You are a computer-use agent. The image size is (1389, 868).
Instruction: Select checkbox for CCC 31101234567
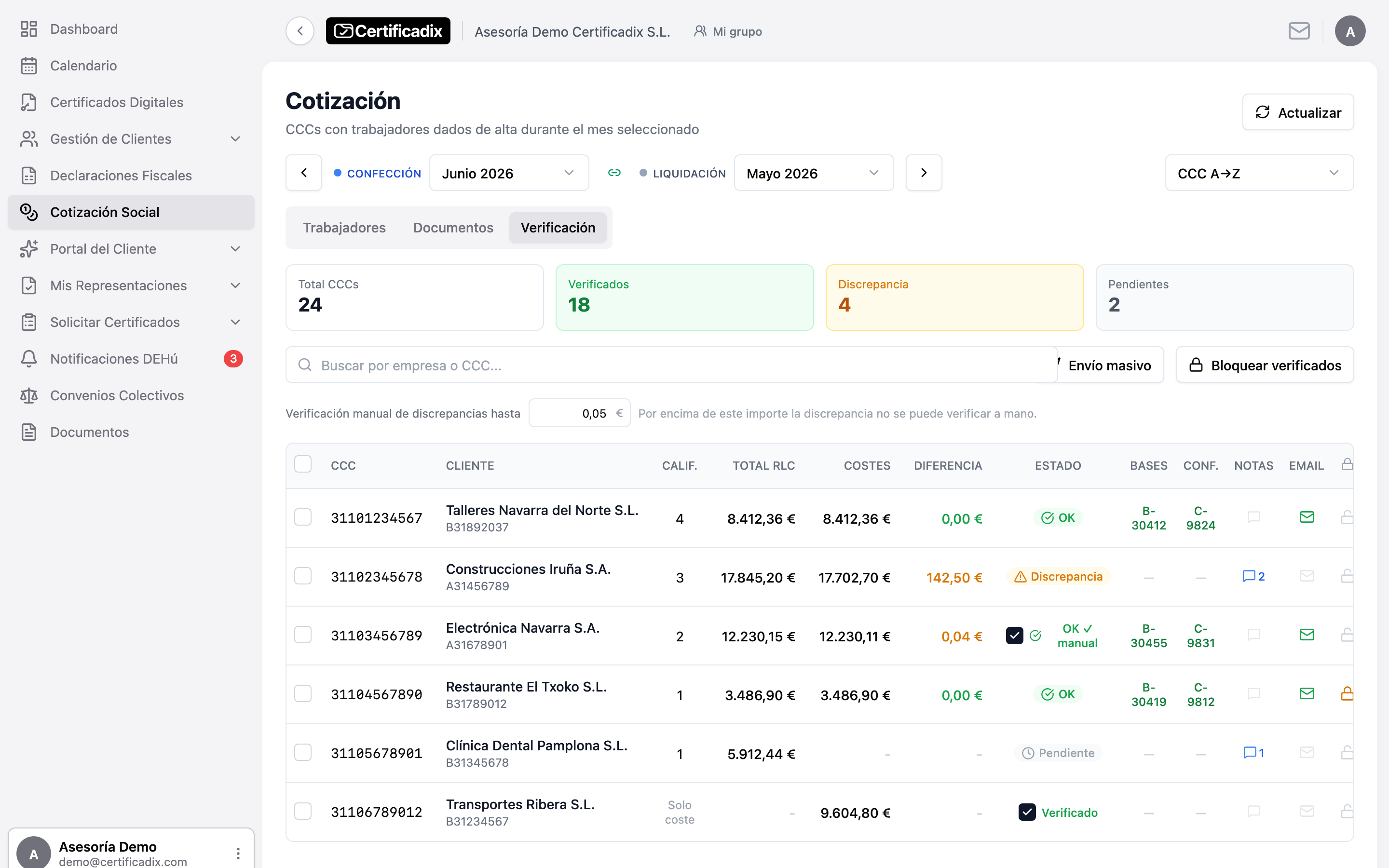click(302, 517)
